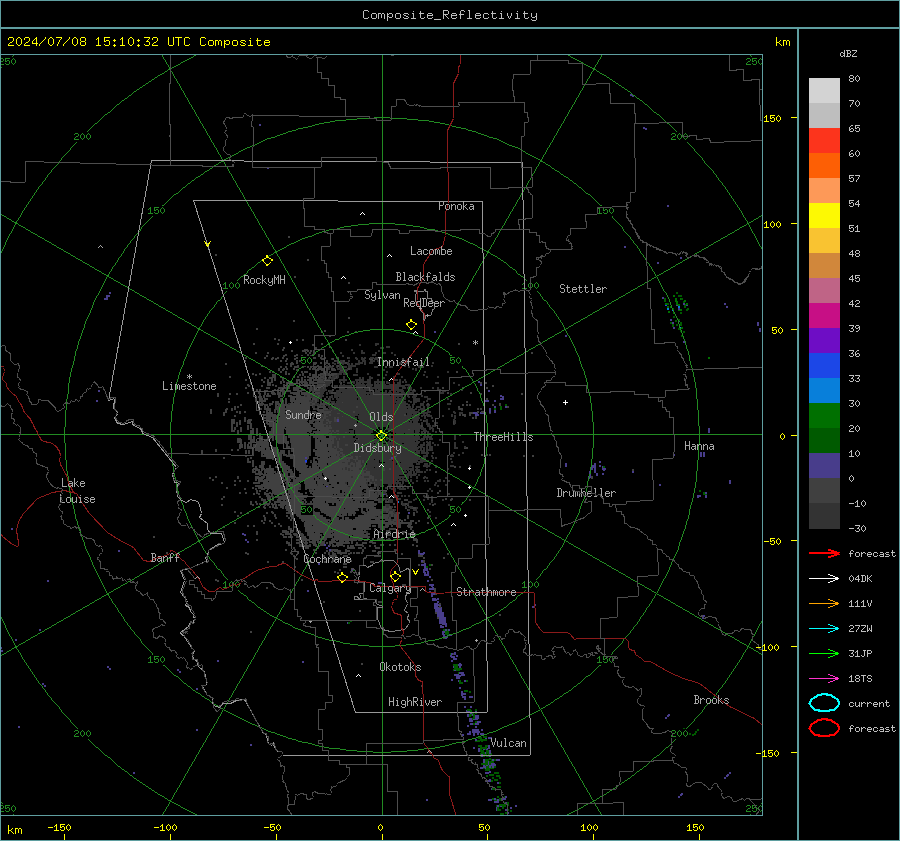Click the Cochrane town label
Image resolution: width=900 pixels, height=841 pixels.
pos(327,559)
